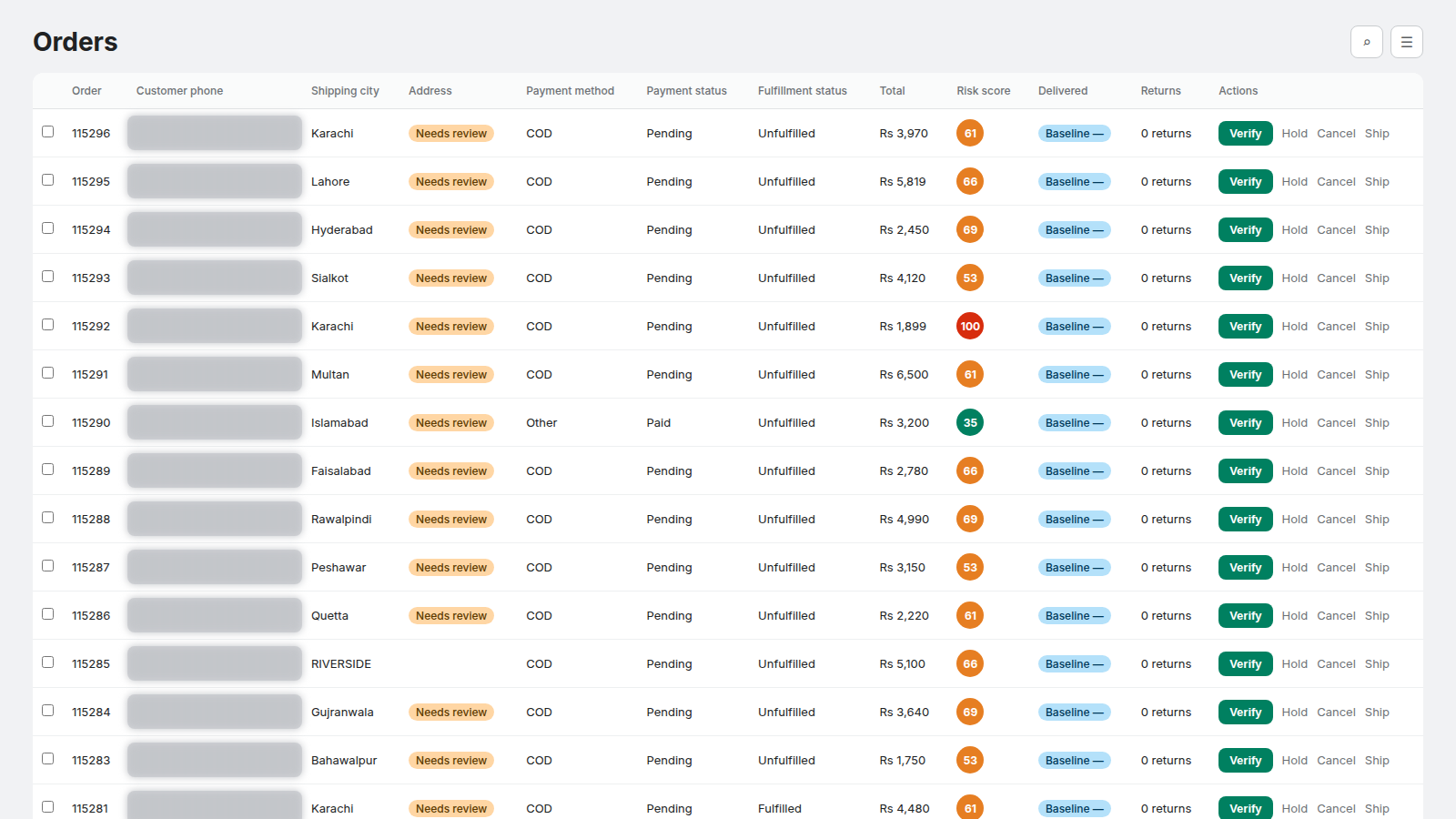
Task: Verify order 115292
Action: (x=1245, y=326)
